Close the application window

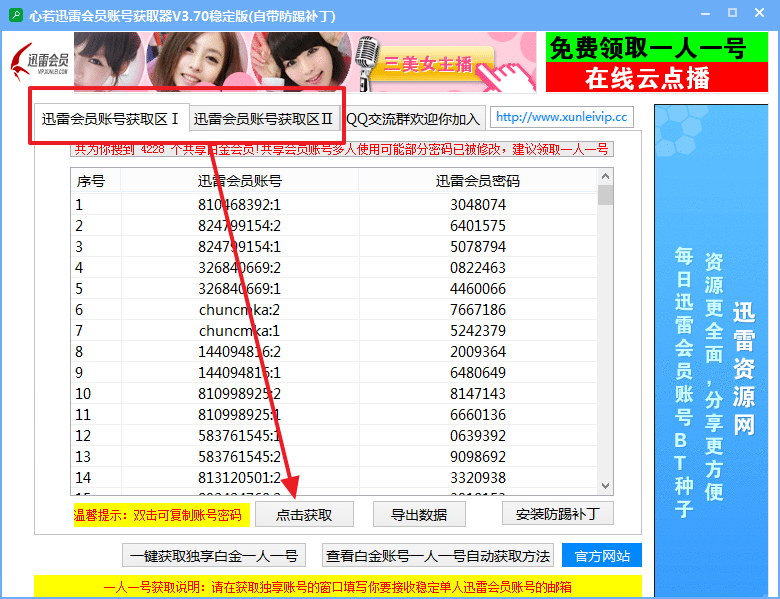pos(760,13)
